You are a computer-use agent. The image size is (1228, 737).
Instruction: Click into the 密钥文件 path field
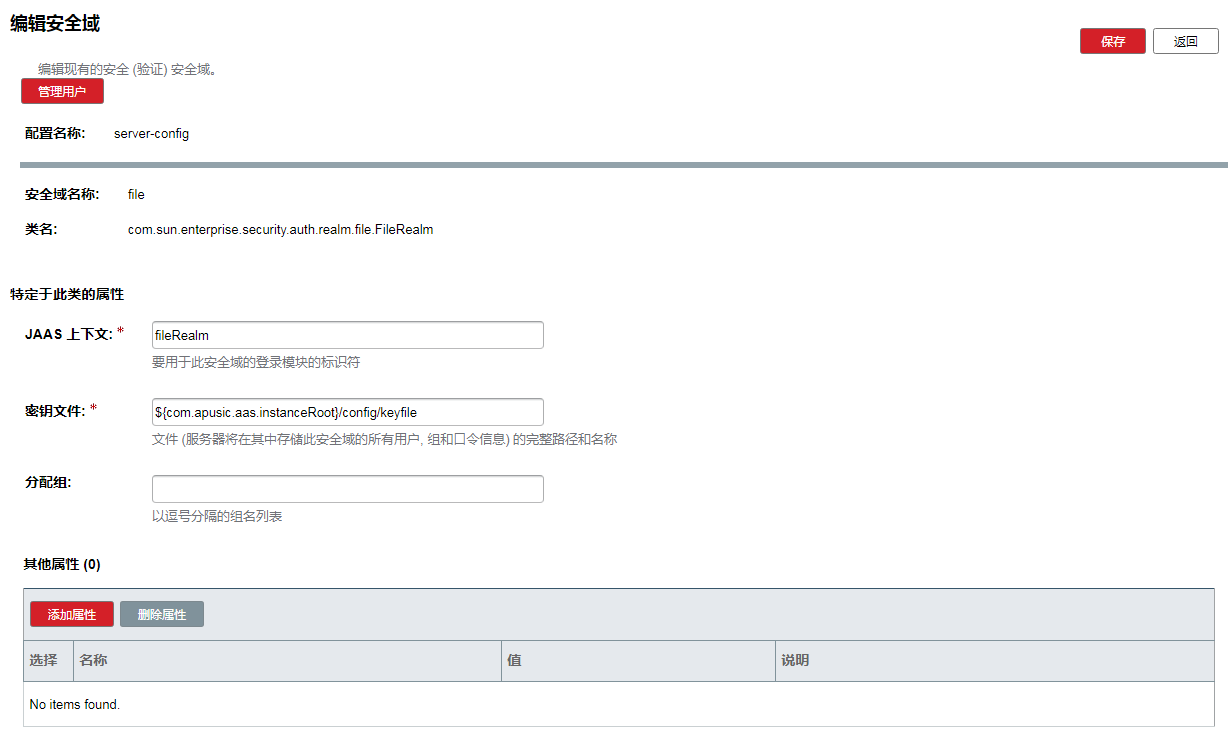347,412
